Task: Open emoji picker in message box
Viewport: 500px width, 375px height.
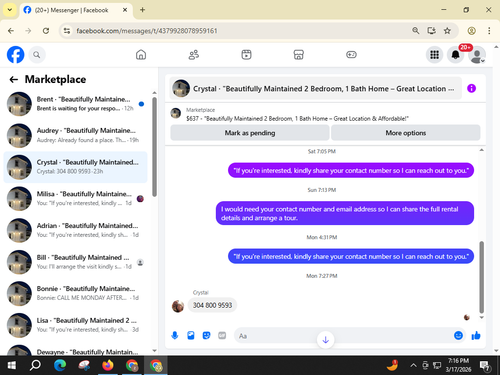Action: click(459, 335)
